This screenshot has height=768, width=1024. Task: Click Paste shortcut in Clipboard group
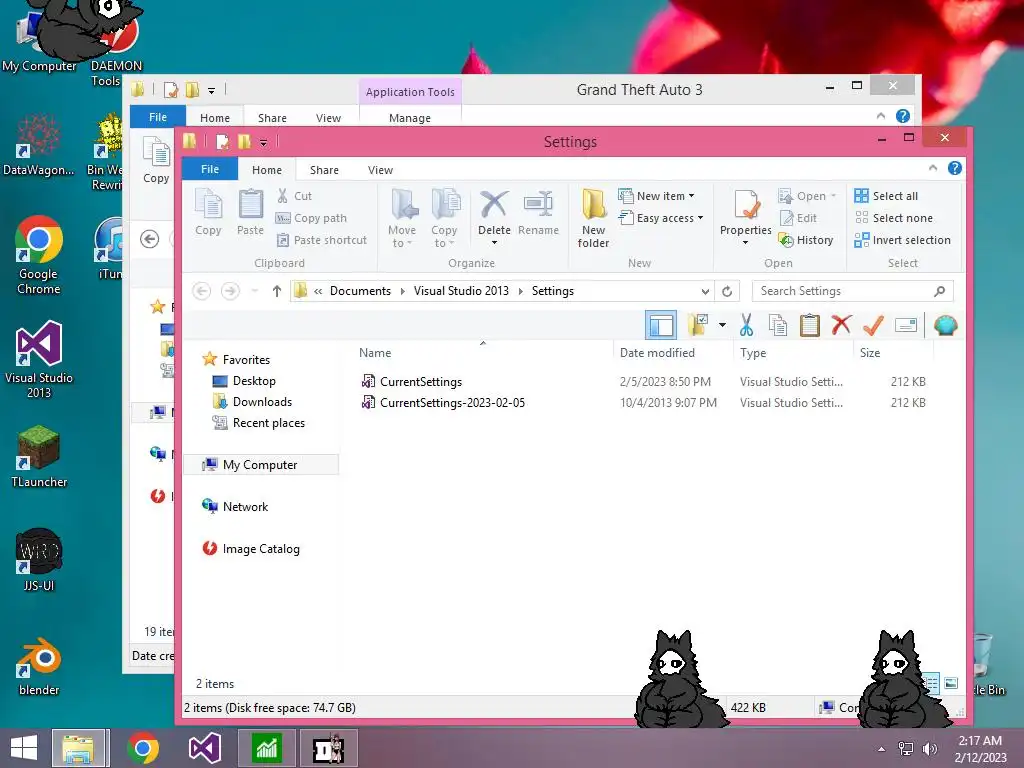tap(321, 240)
